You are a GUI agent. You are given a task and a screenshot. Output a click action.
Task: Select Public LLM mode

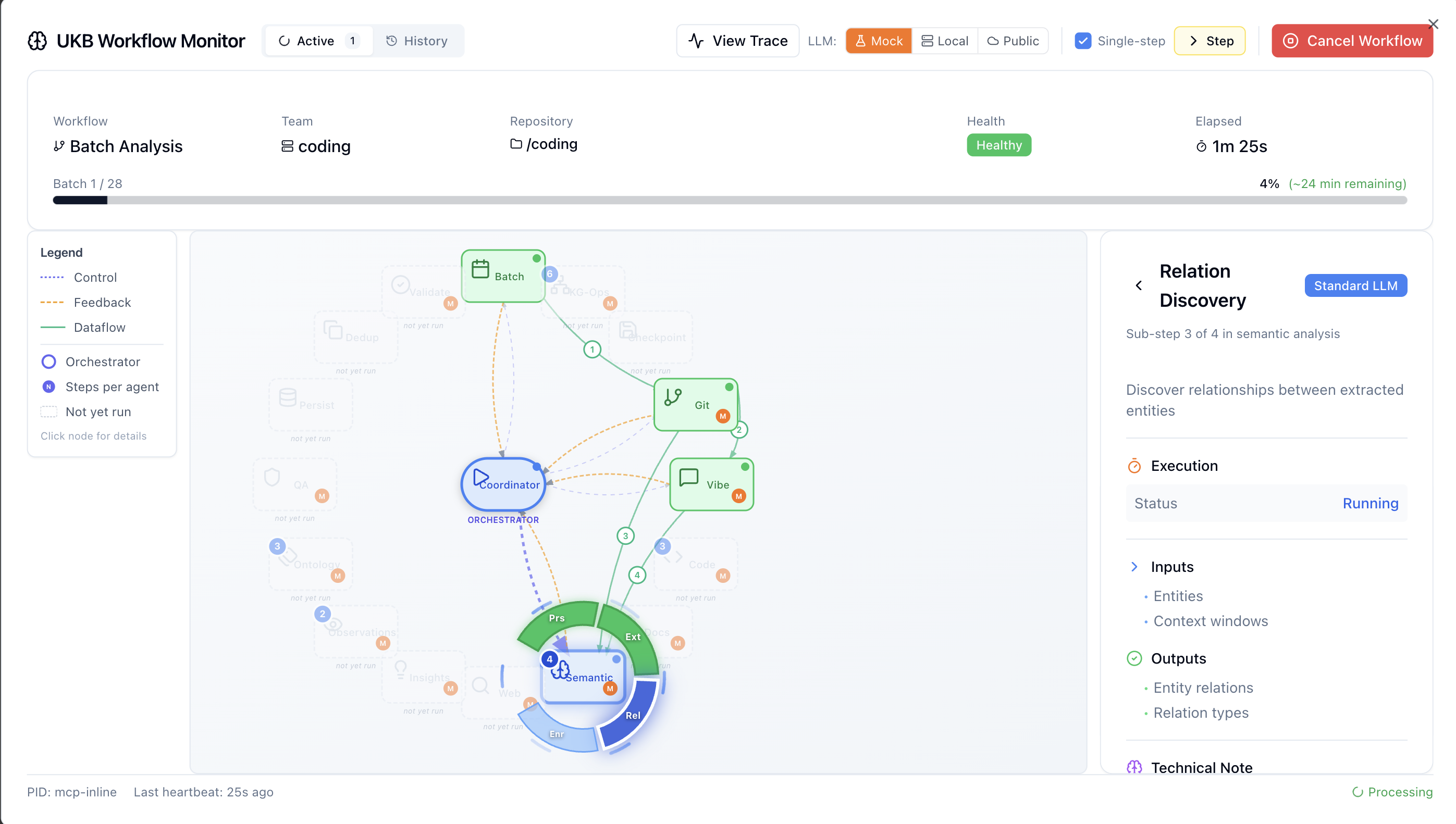[x=1013, y=41]
